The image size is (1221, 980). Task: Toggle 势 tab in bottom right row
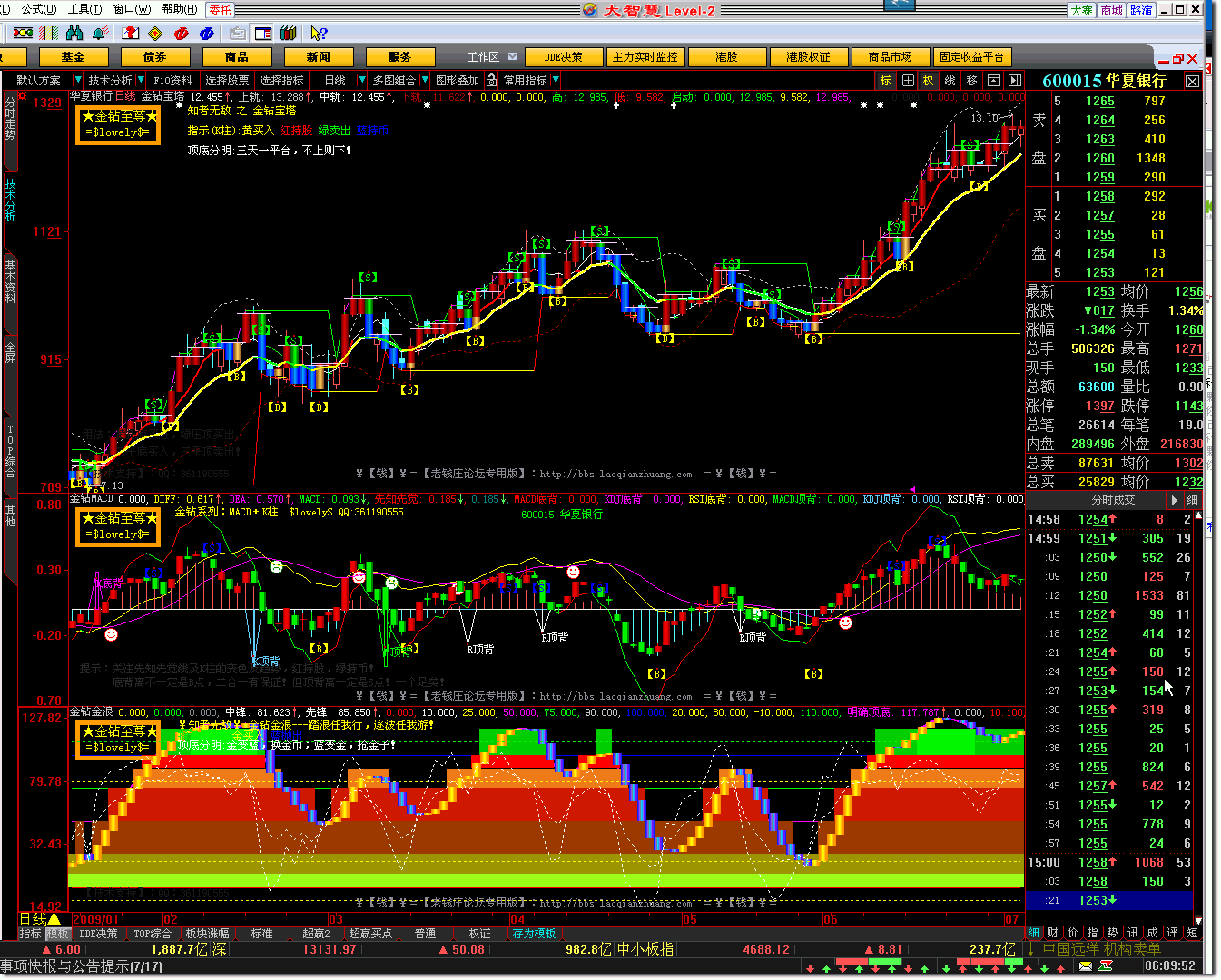tap(1112, 933)
